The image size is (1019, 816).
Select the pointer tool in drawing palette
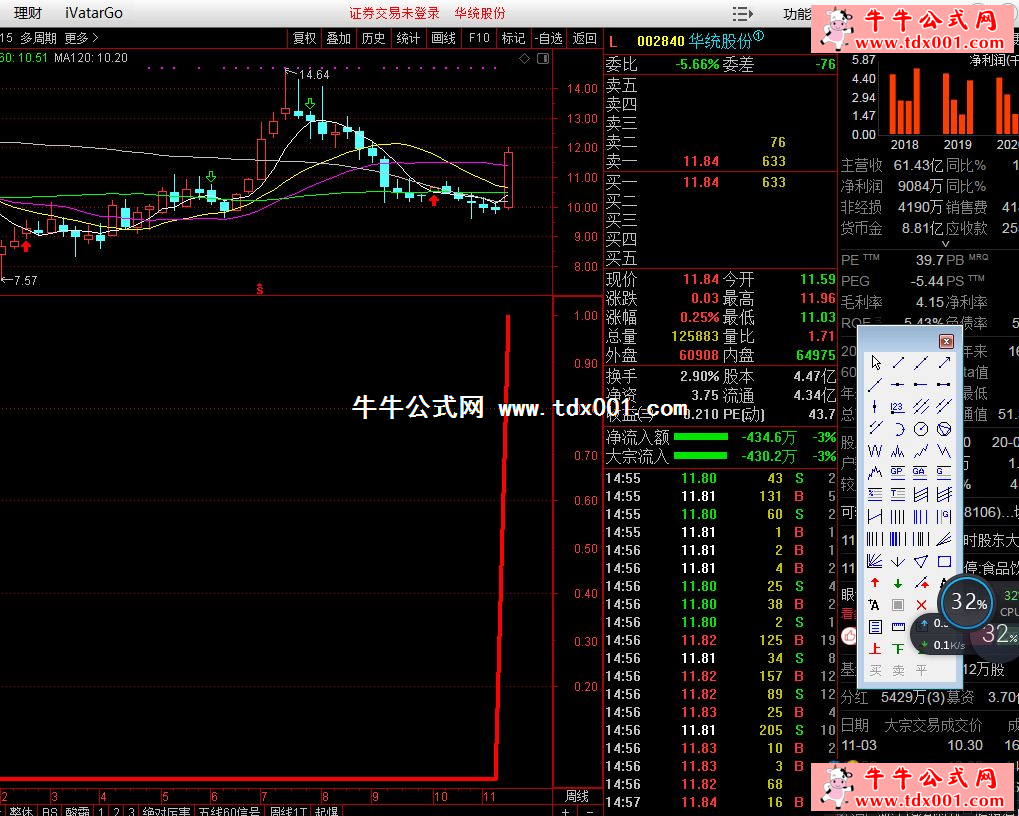coord(875,363)
